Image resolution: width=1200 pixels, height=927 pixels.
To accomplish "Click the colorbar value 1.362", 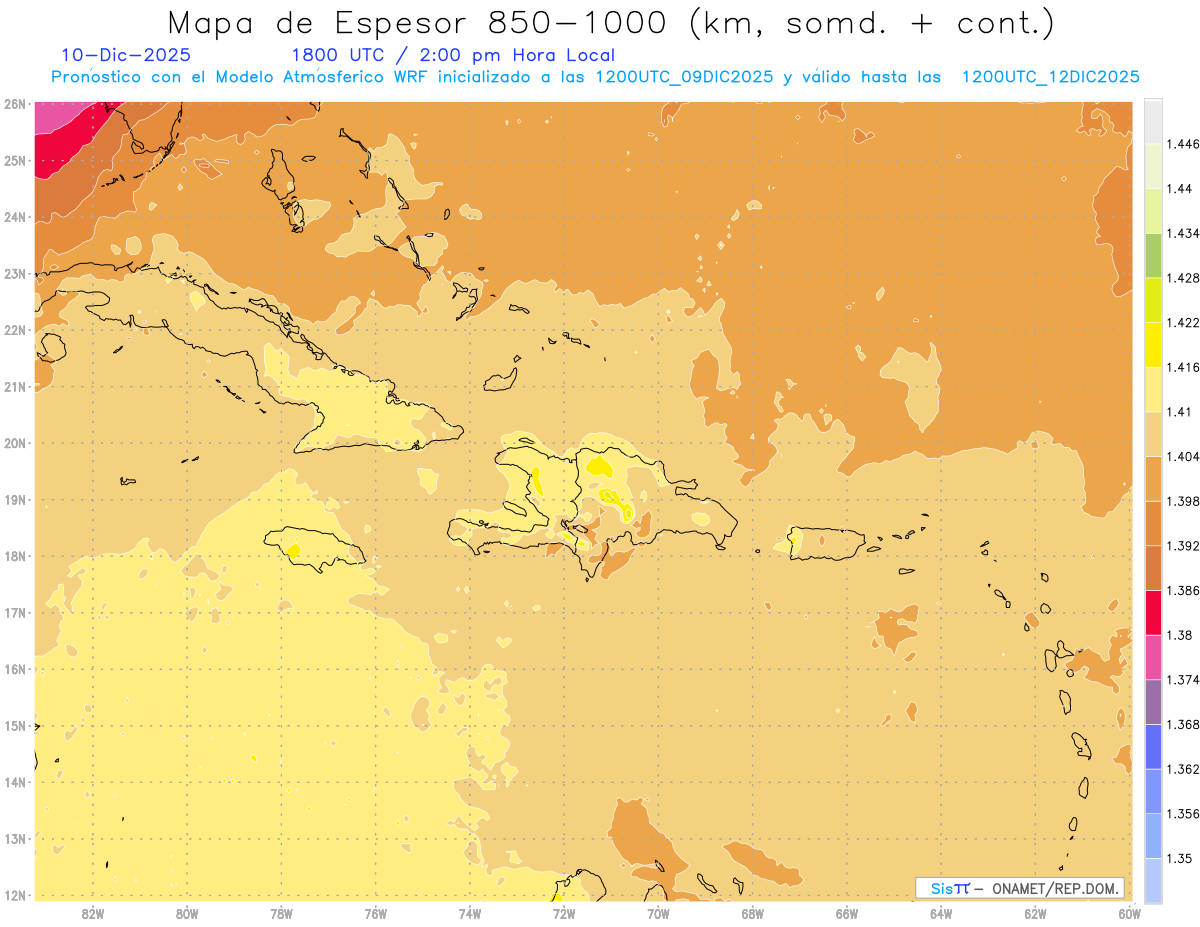I will point(1183,769).
